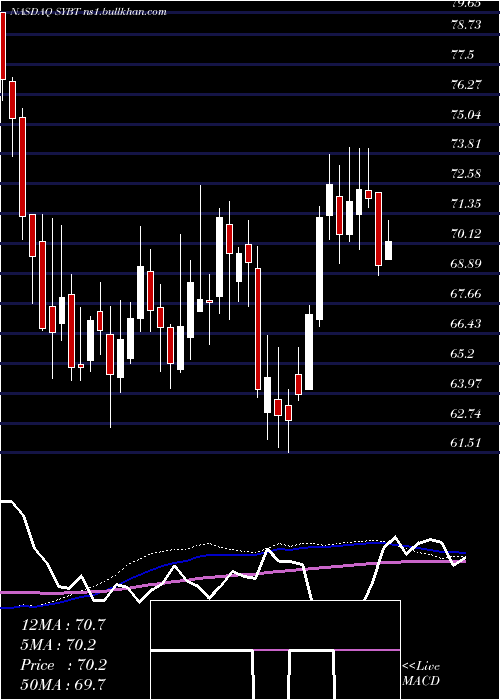Click the 65.2 price axis label

point(462,353)
